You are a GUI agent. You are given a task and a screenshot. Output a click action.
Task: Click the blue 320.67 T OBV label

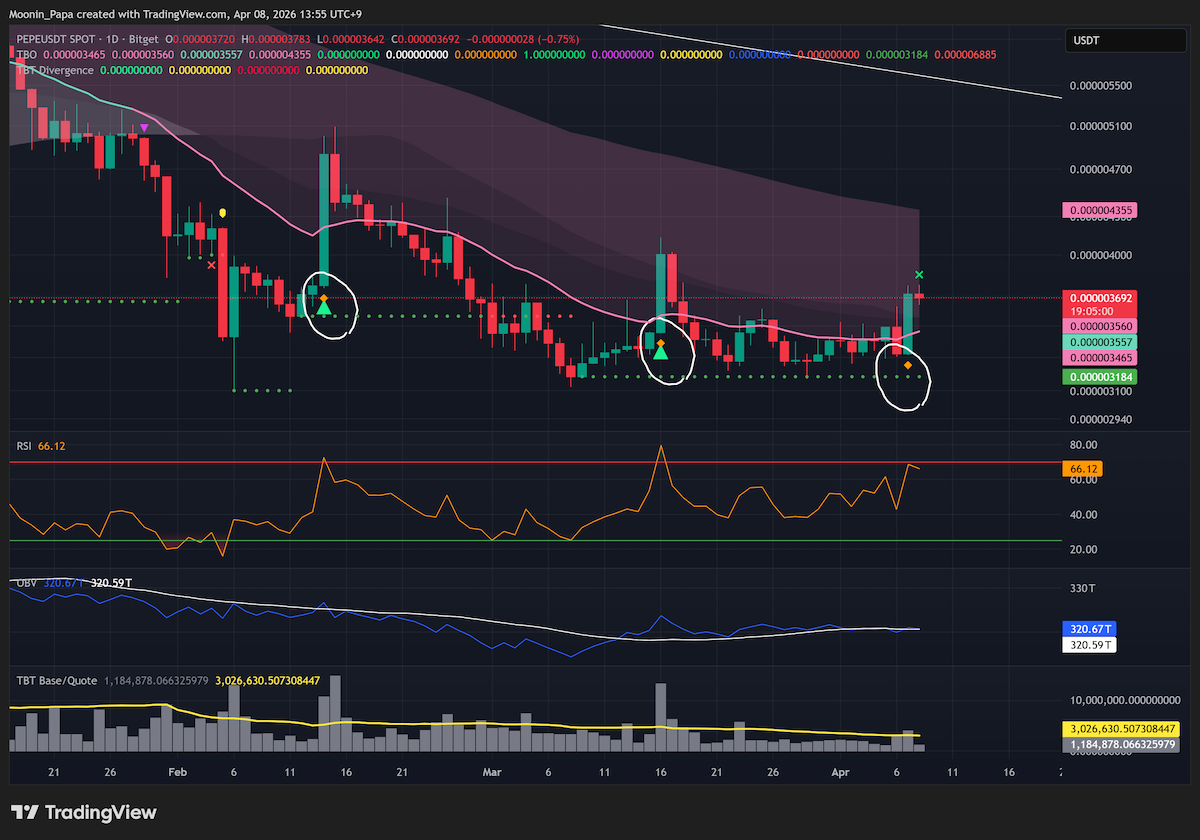pos(1090,629)
